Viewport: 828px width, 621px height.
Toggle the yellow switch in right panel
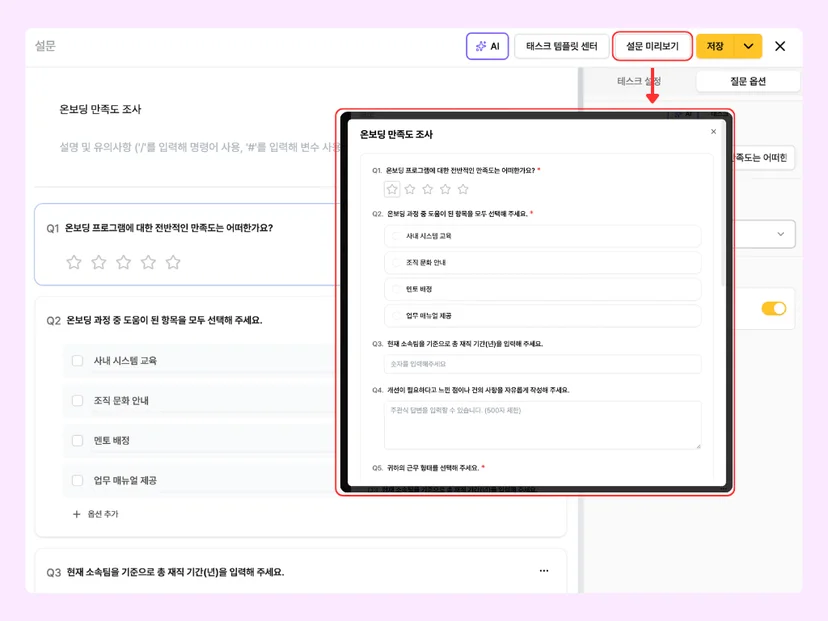tap(774, 308)
